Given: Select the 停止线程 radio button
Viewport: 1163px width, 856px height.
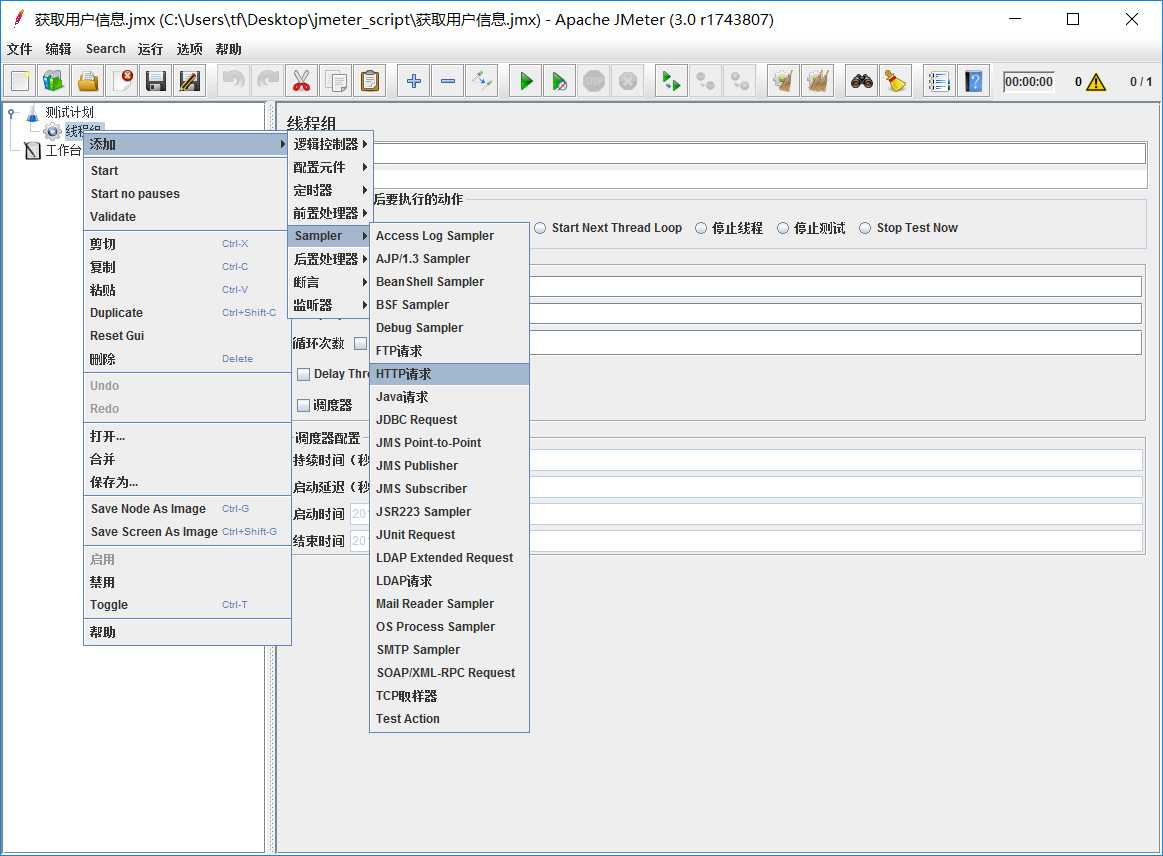Looking at the screenshot, I should pos(701,228).
